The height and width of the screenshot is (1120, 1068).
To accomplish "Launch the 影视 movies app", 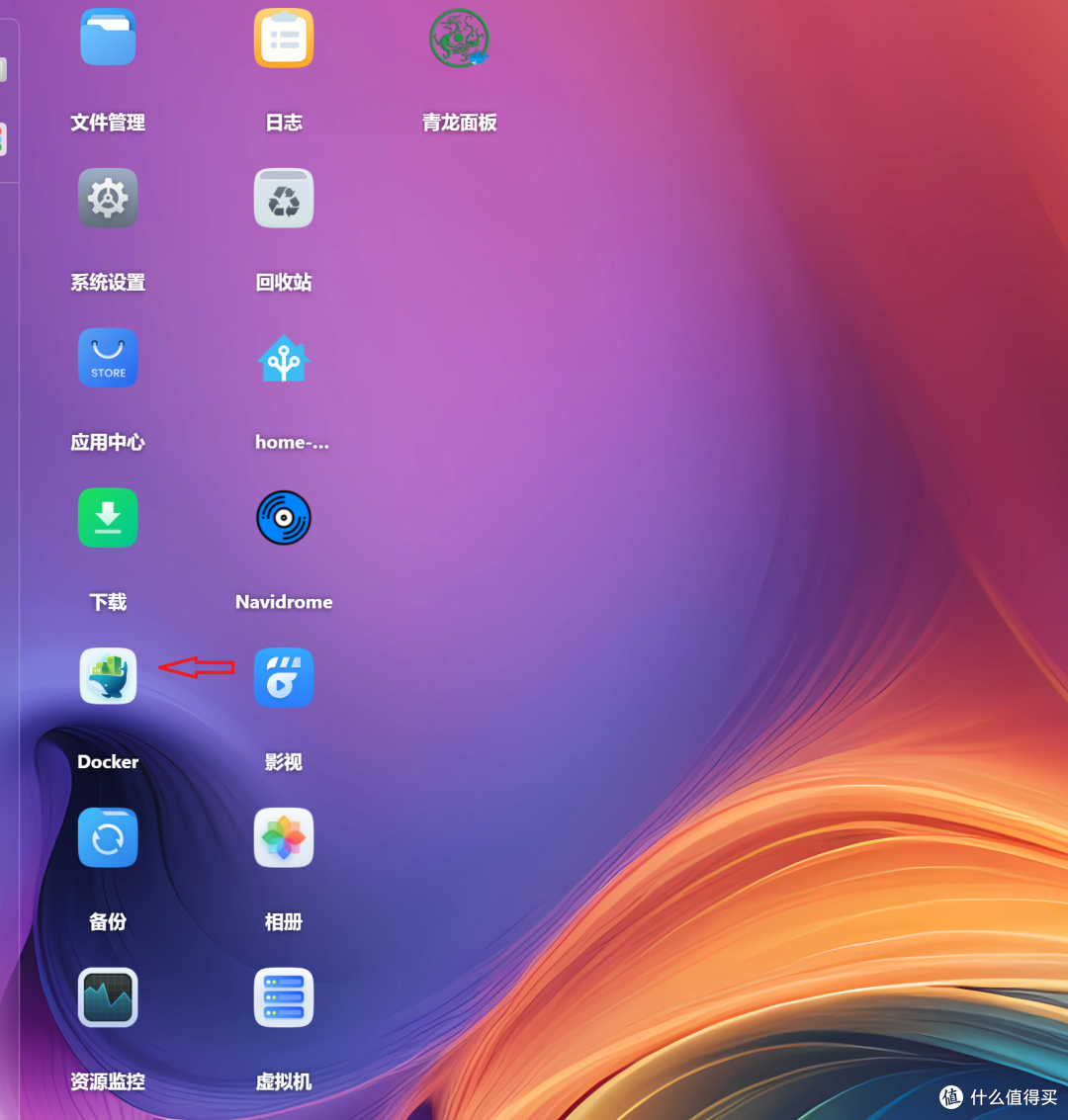I will pos(284,677).
